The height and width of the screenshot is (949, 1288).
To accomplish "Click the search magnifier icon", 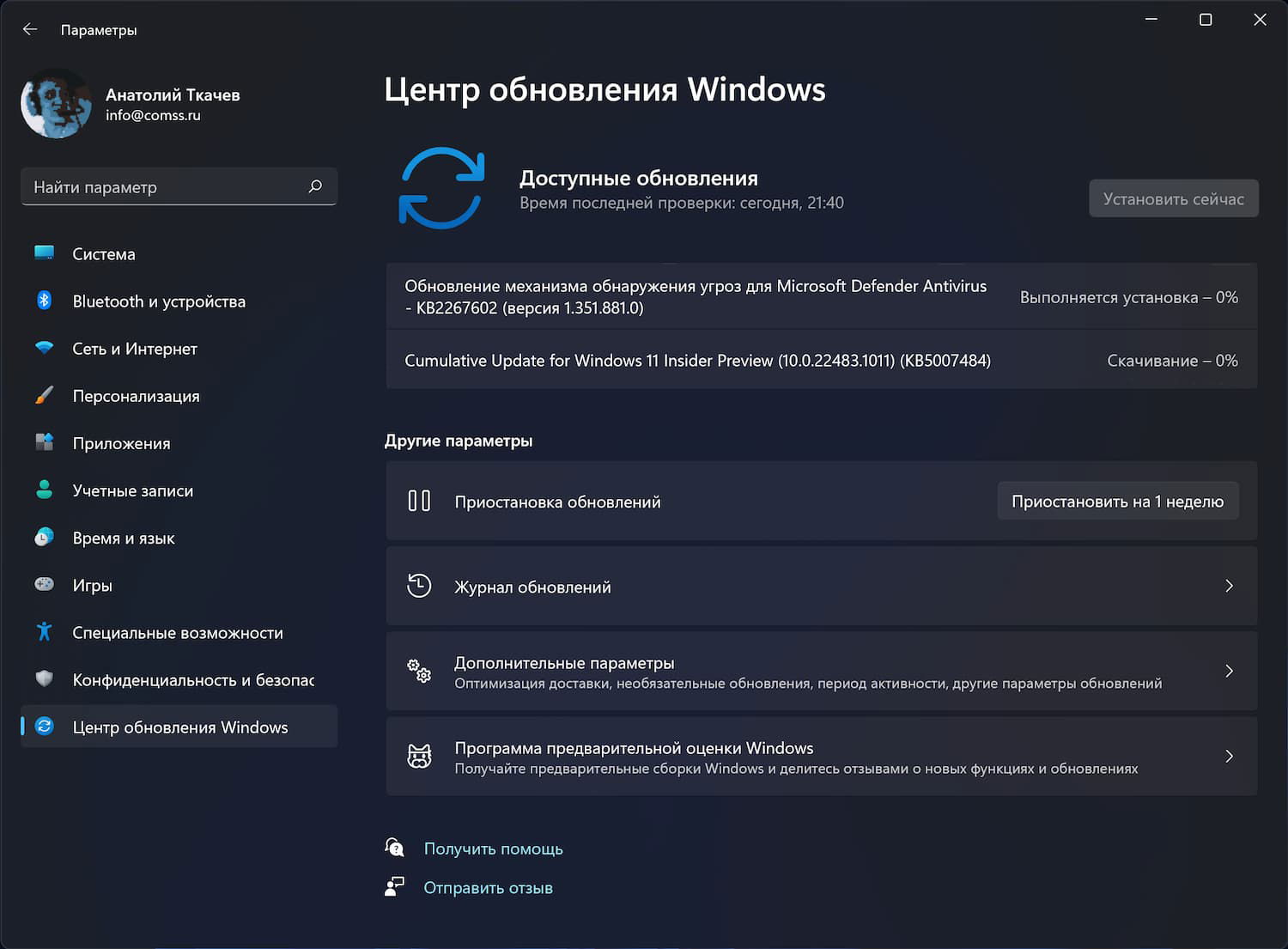I will (x=315, y=186).
